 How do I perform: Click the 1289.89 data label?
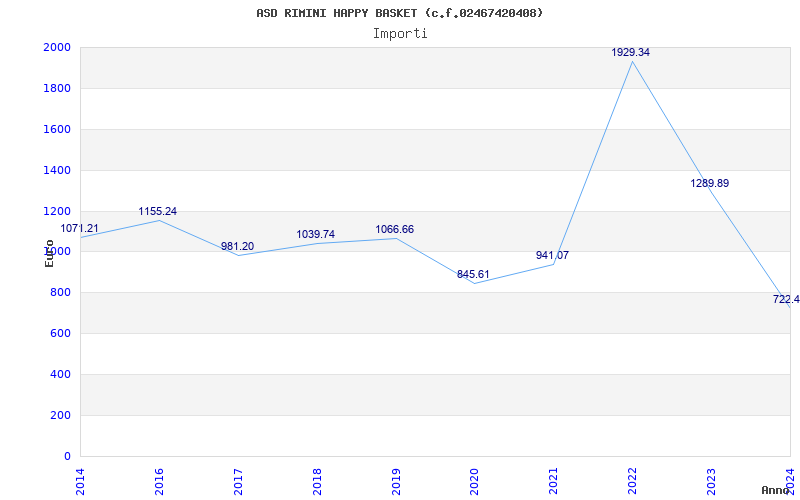tap(710, 183)
